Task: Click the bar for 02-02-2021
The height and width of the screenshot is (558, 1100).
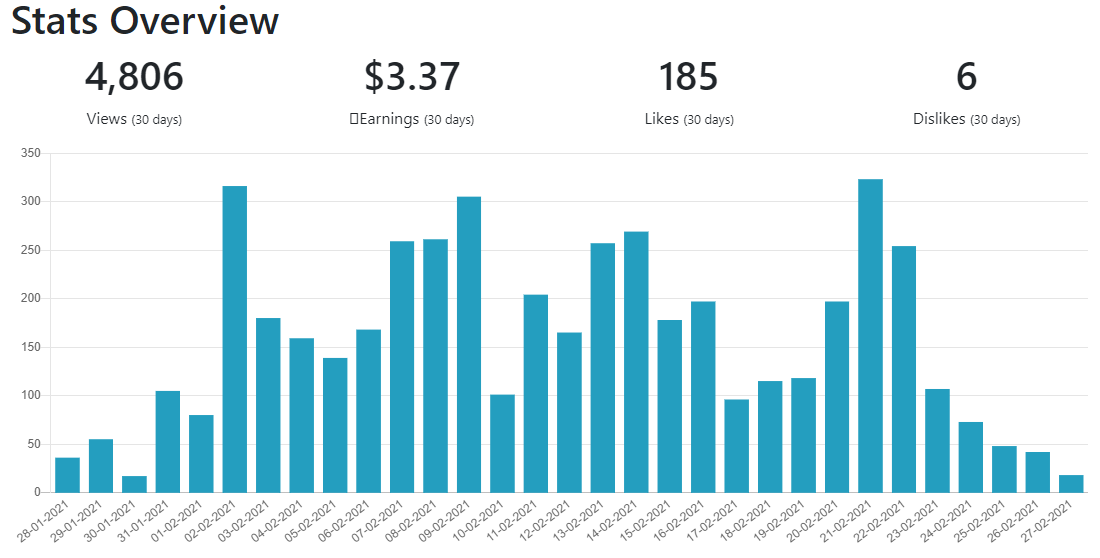Action: 234,339
